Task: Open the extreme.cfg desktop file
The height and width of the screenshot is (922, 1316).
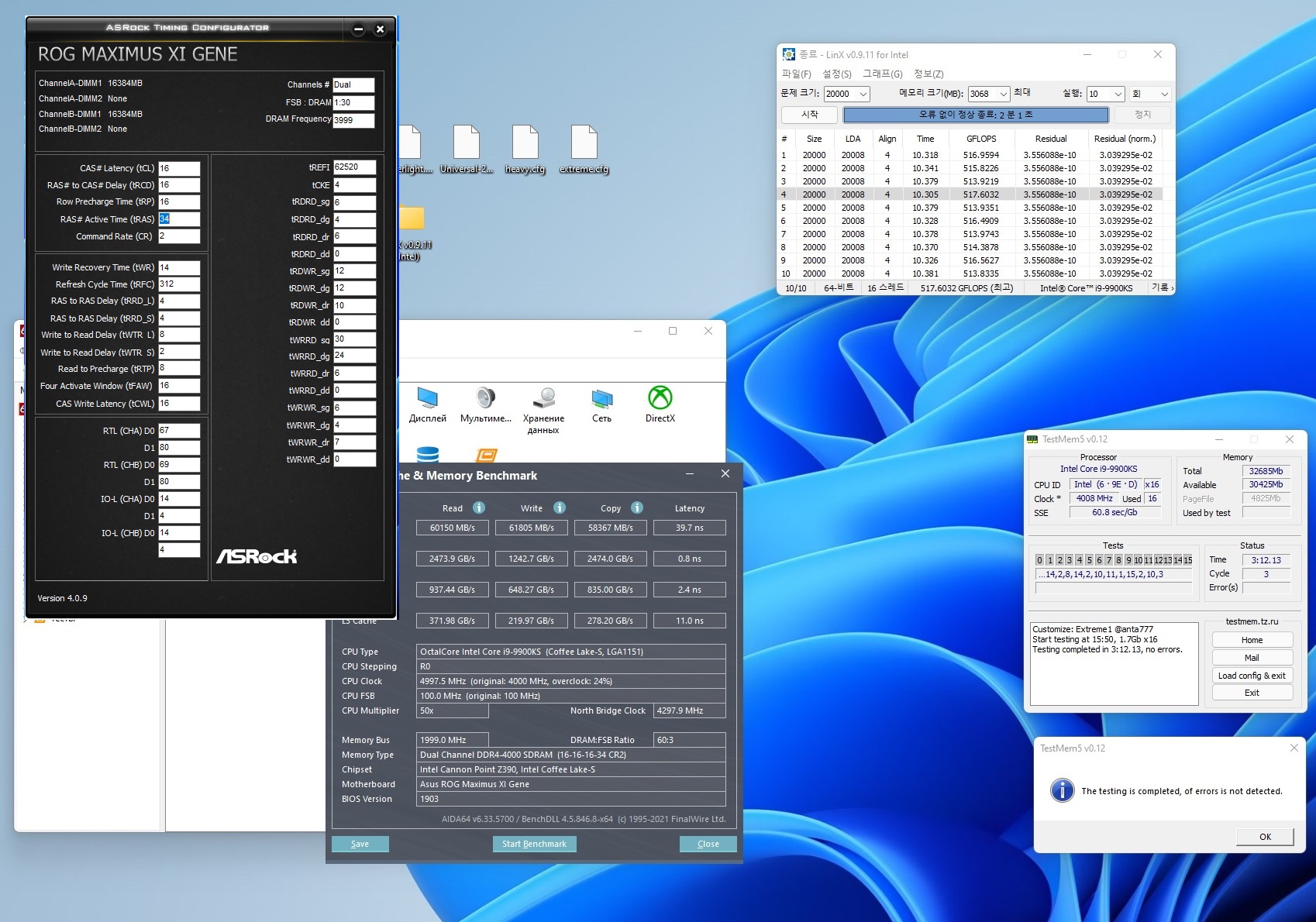Action: click(x=584, y=150)
